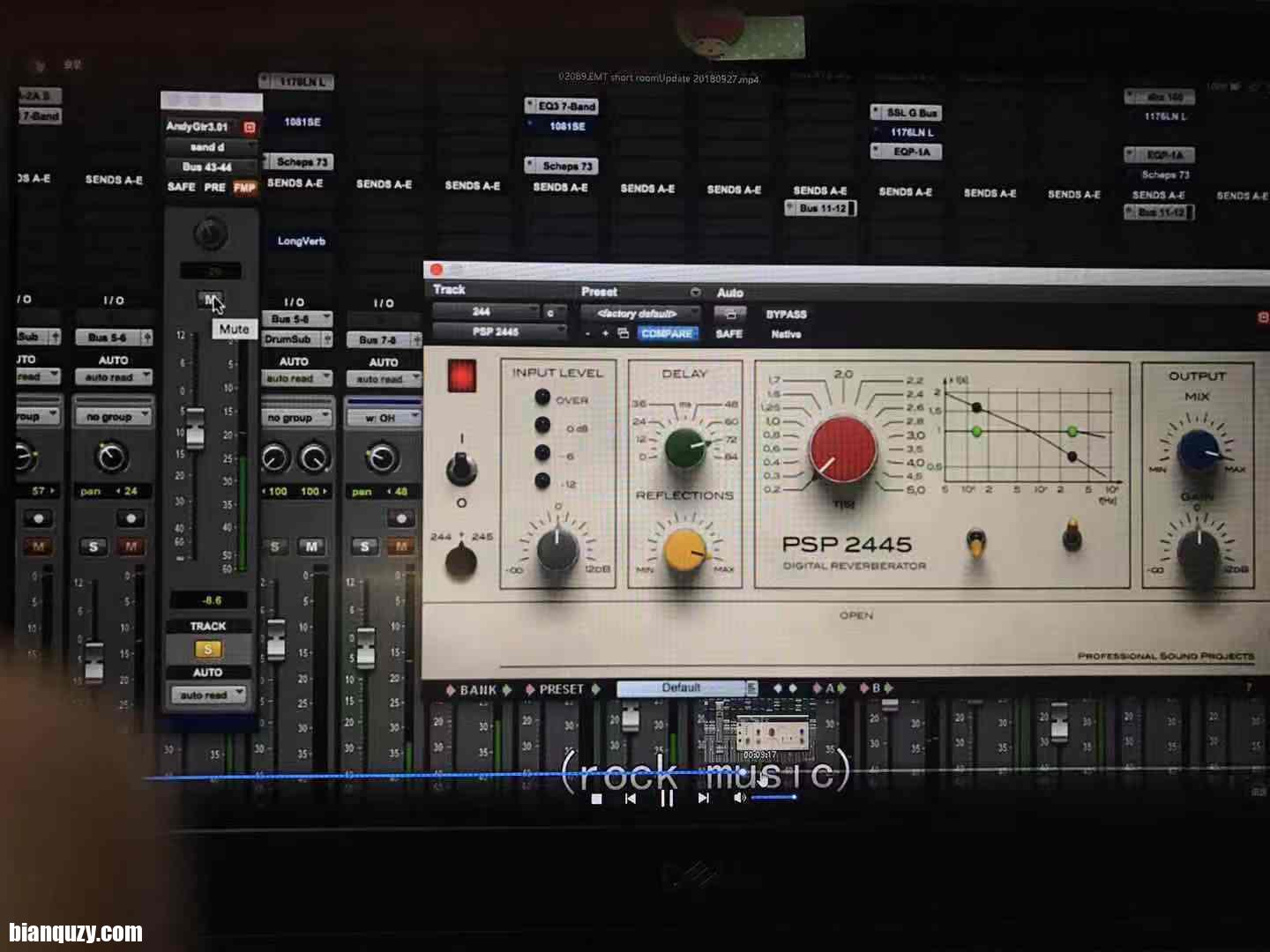This screenshot has height=952, width=1270.
Task: Select the A state button in the preset bar
Action: click(829, 688)
